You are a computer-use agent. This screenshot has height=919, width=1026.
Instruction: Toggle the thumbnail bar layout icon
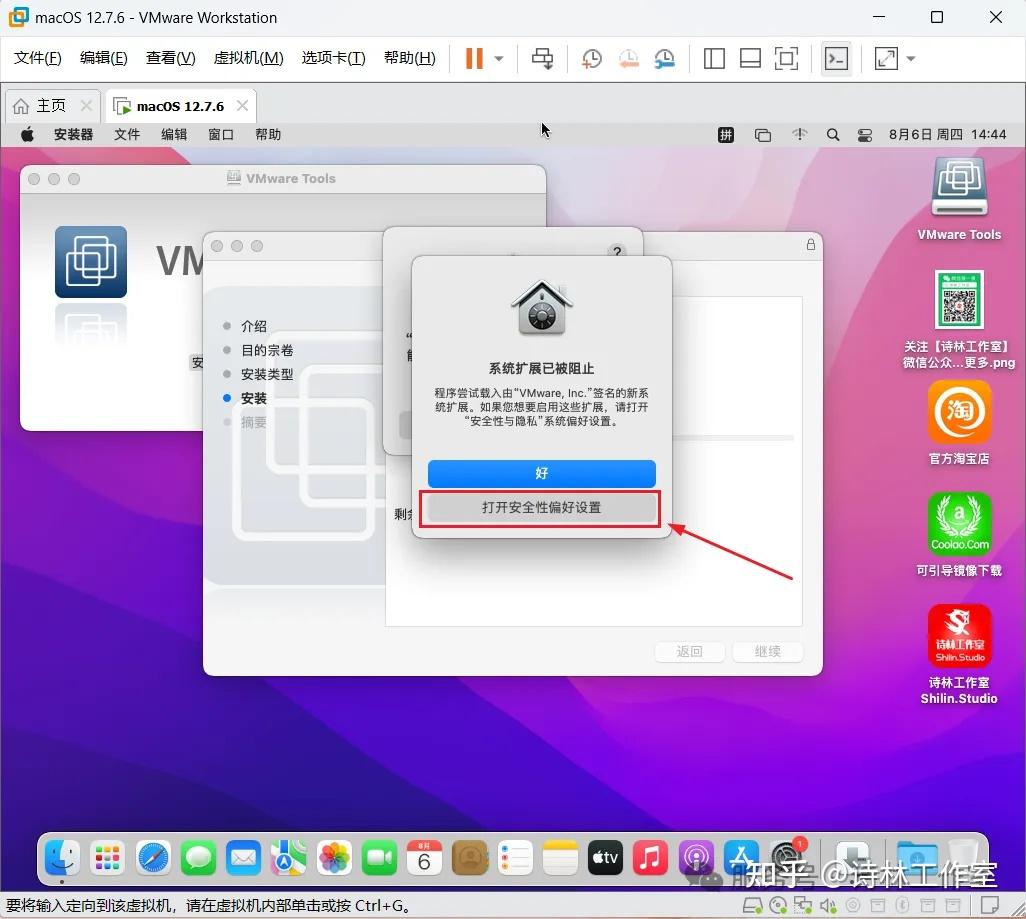coord(750,58)
